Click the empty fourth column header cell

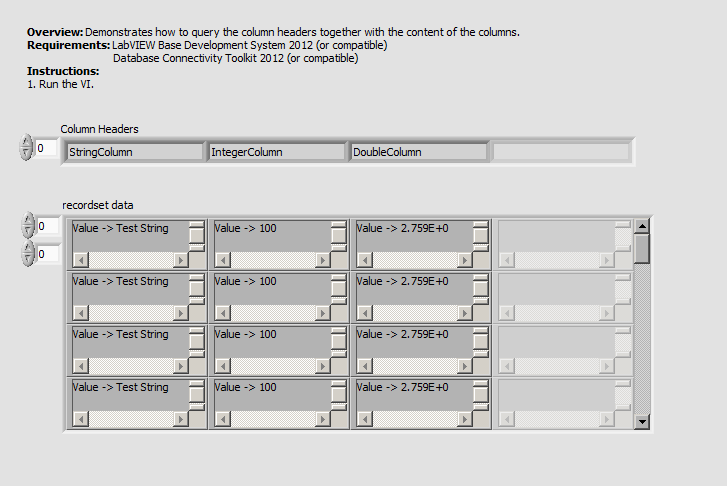point(561,152)
